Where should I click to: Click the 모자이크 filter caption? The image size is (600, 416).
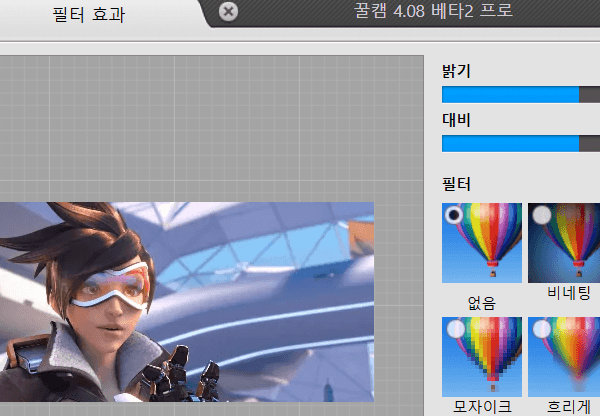coord(482,407)
